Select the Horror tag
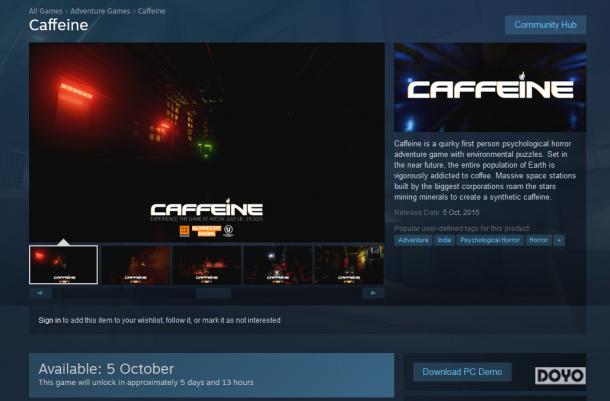 (x=538, y=240)
